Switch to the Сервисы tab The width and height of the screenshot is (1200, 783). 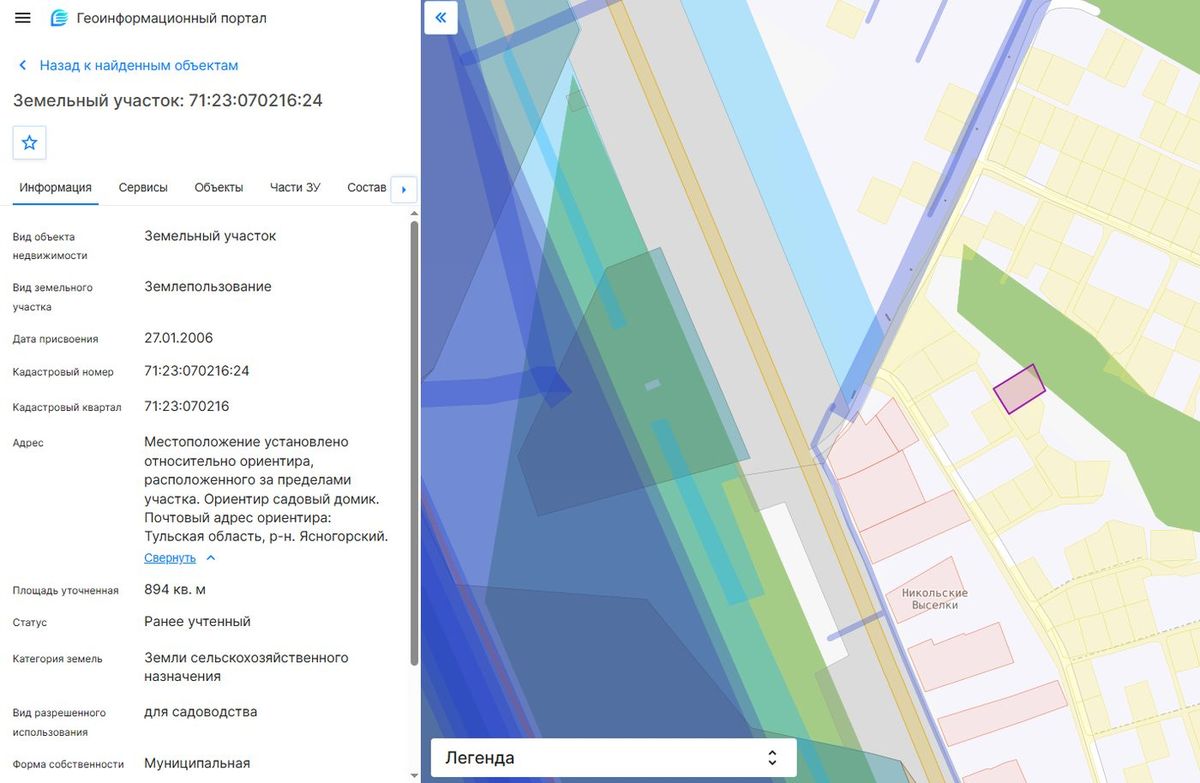[x=143, y=187]
